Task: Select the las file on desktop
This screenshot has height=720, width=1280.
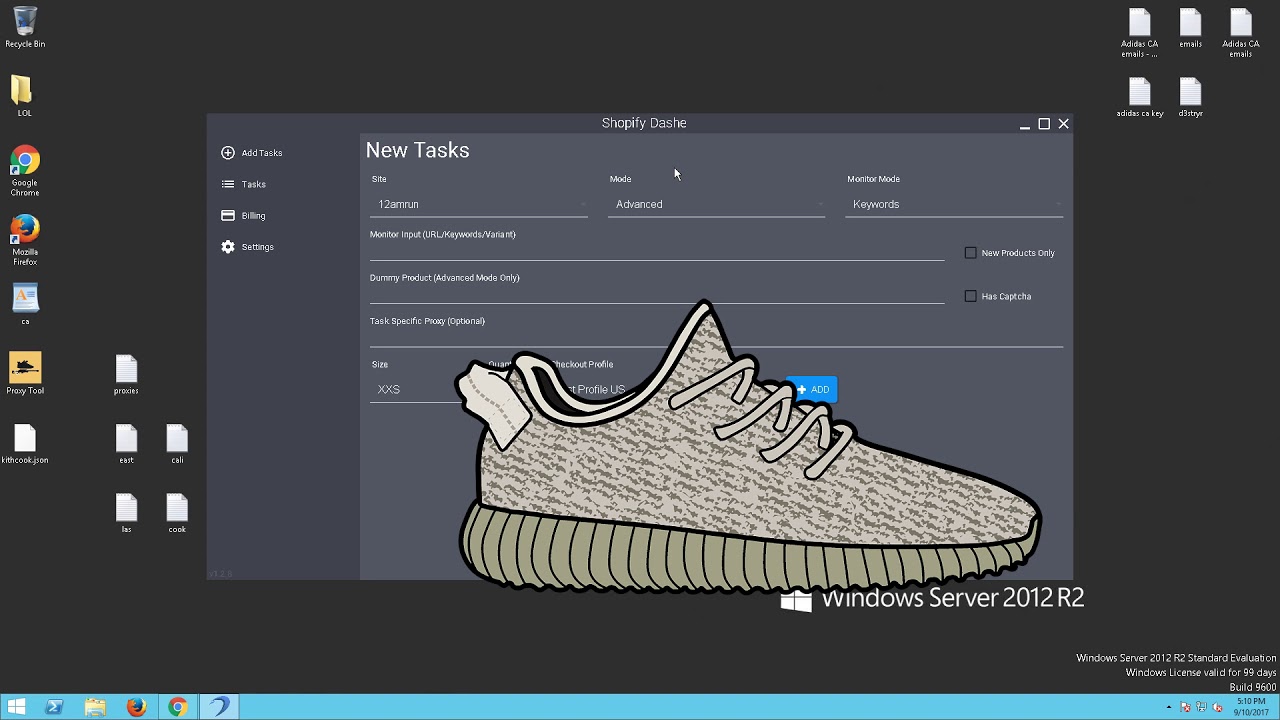Action: [126, 512]
